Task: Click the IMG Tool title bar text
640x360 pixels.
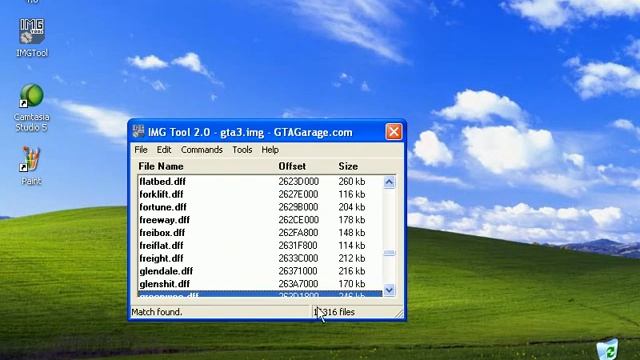Action: (250, 132)
